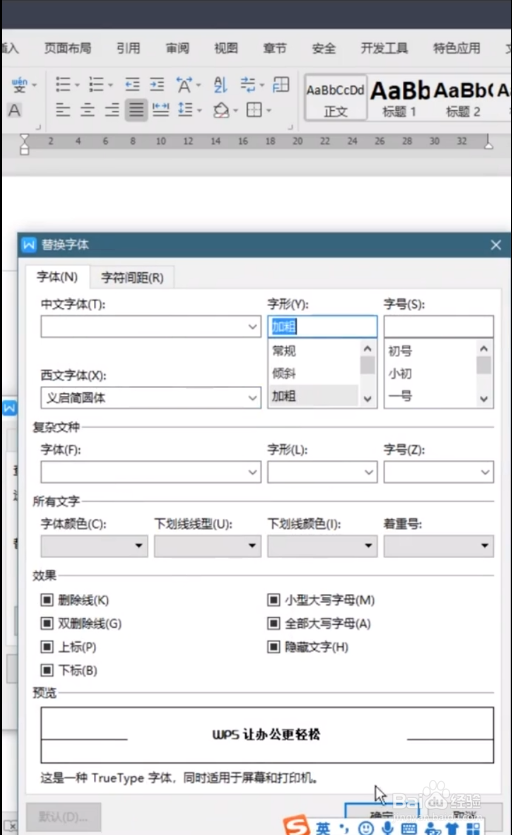Open the 下划线线型(U) dropdown
512x835 pixels.
[208, 546]
